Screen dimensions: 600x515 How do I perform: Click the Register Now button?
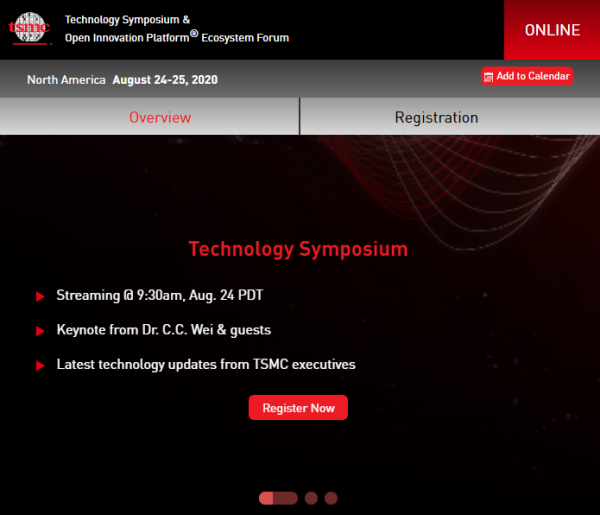(x=298, y=407)
